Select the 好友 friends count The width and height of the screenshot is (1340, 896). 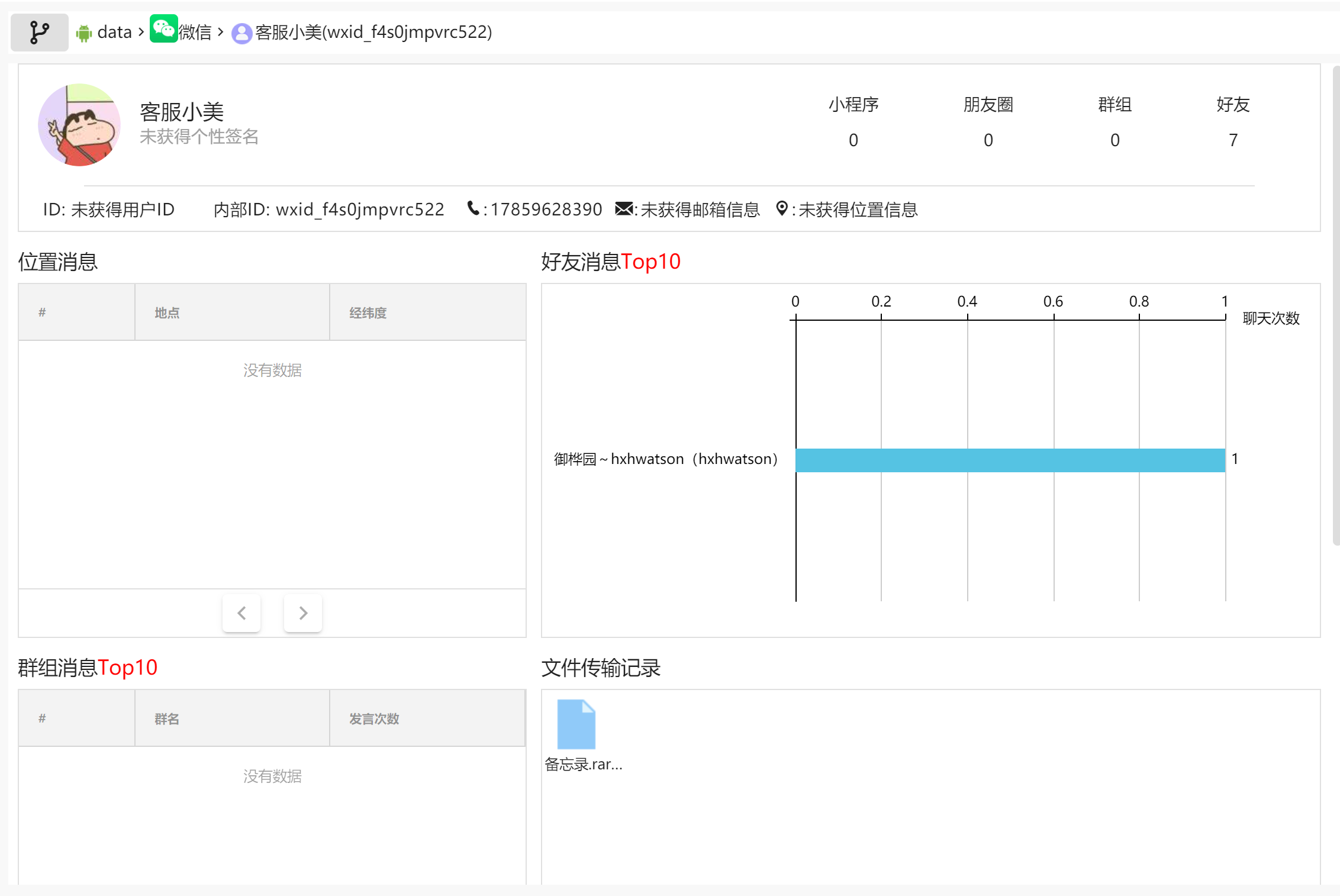click(1233, 140)
